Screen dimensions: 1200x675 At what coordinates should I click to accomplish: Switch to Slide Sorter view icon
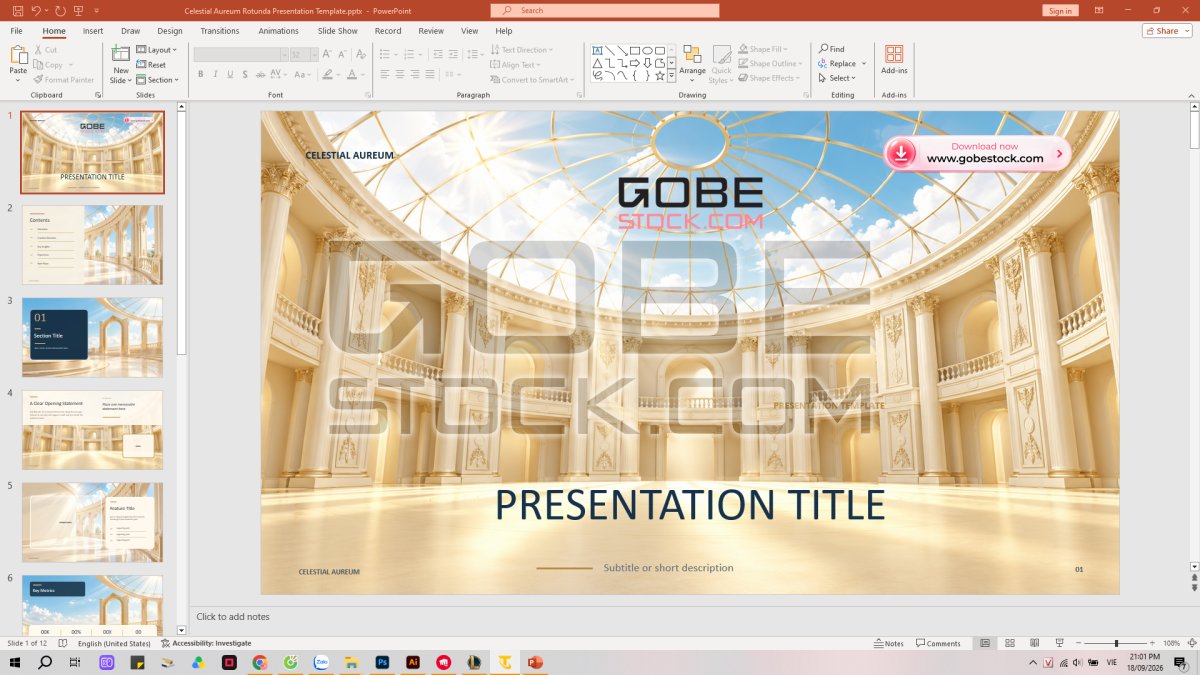coord(1009,643)
